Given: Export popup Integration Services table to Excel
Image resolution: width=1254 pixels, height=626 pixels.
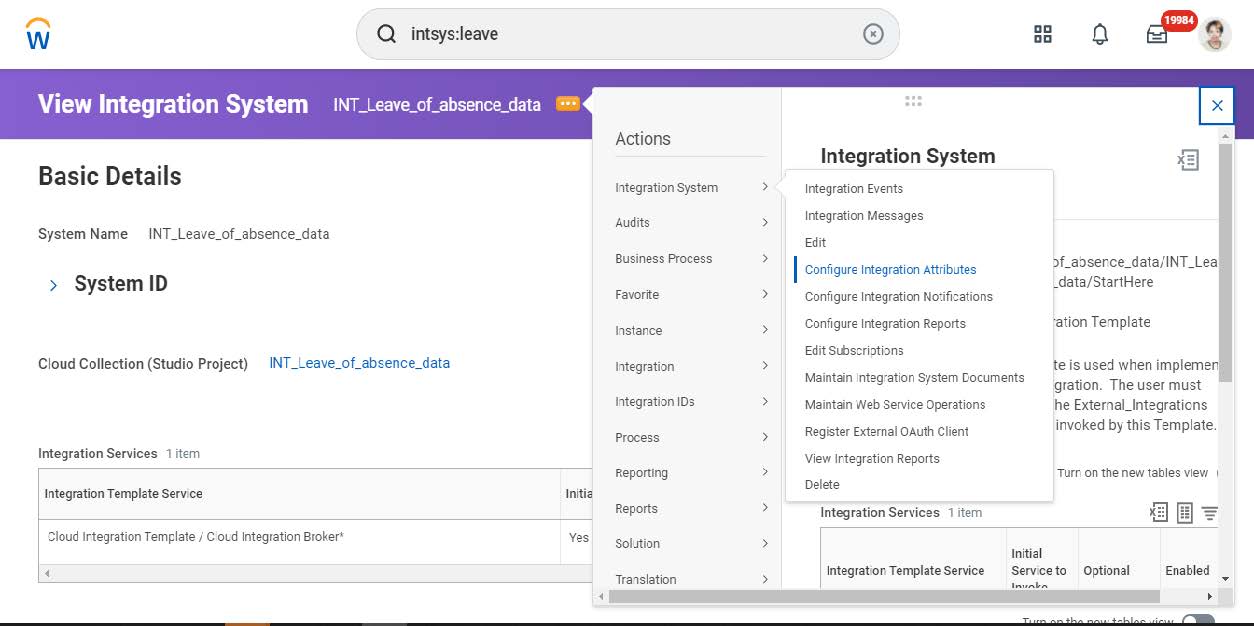Looking at the screenshot, I should point(1159,513).
